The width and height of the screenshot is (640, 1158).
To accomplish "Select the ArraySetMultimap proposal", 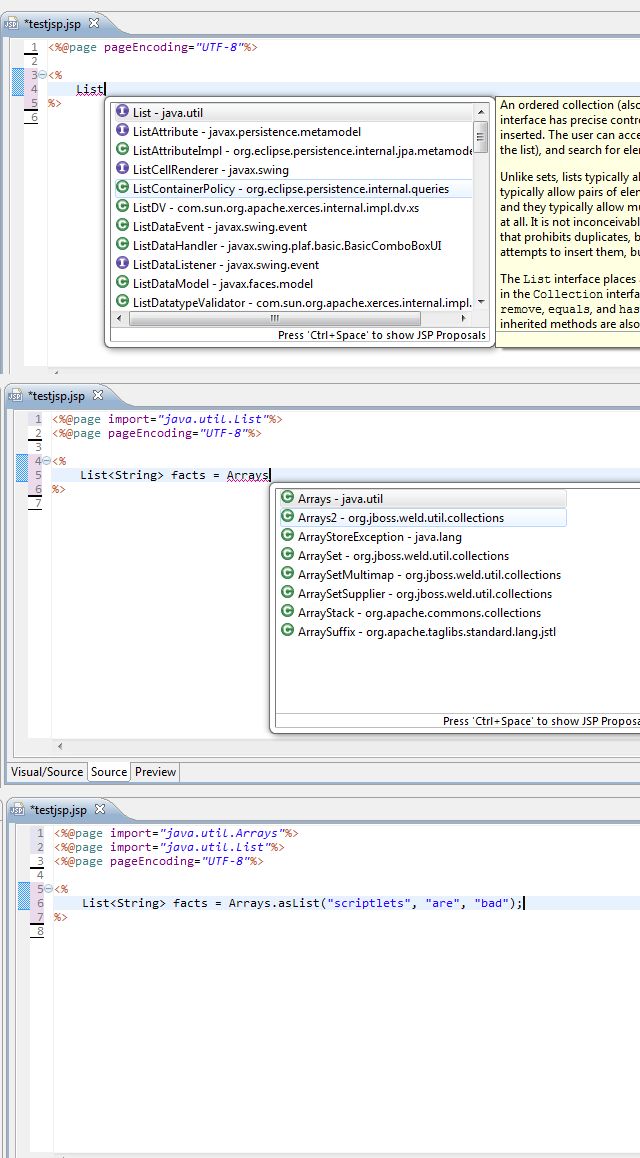I will click(423, 575).
